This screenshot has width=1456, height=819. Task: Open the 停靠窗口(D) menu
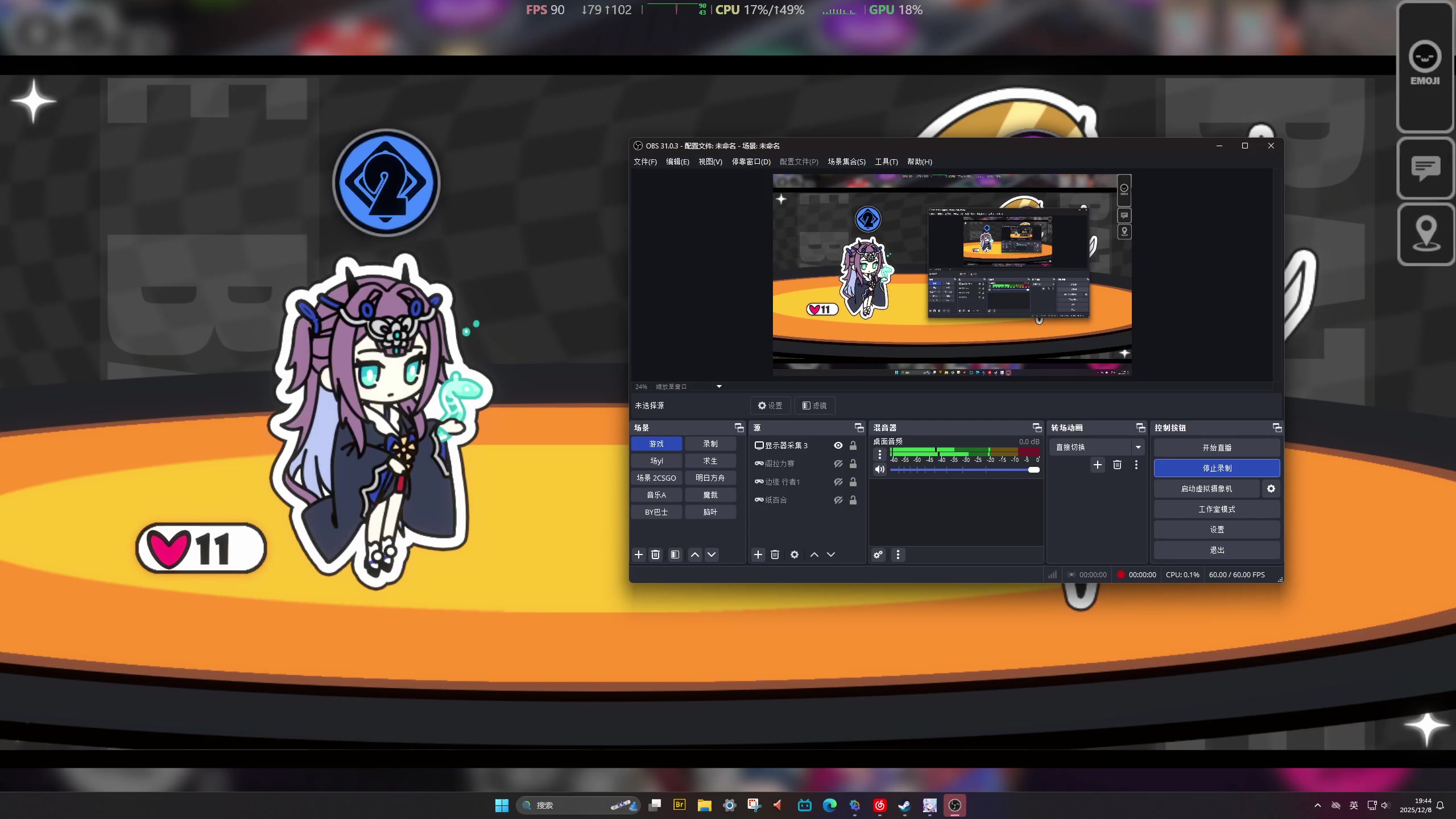751,162
